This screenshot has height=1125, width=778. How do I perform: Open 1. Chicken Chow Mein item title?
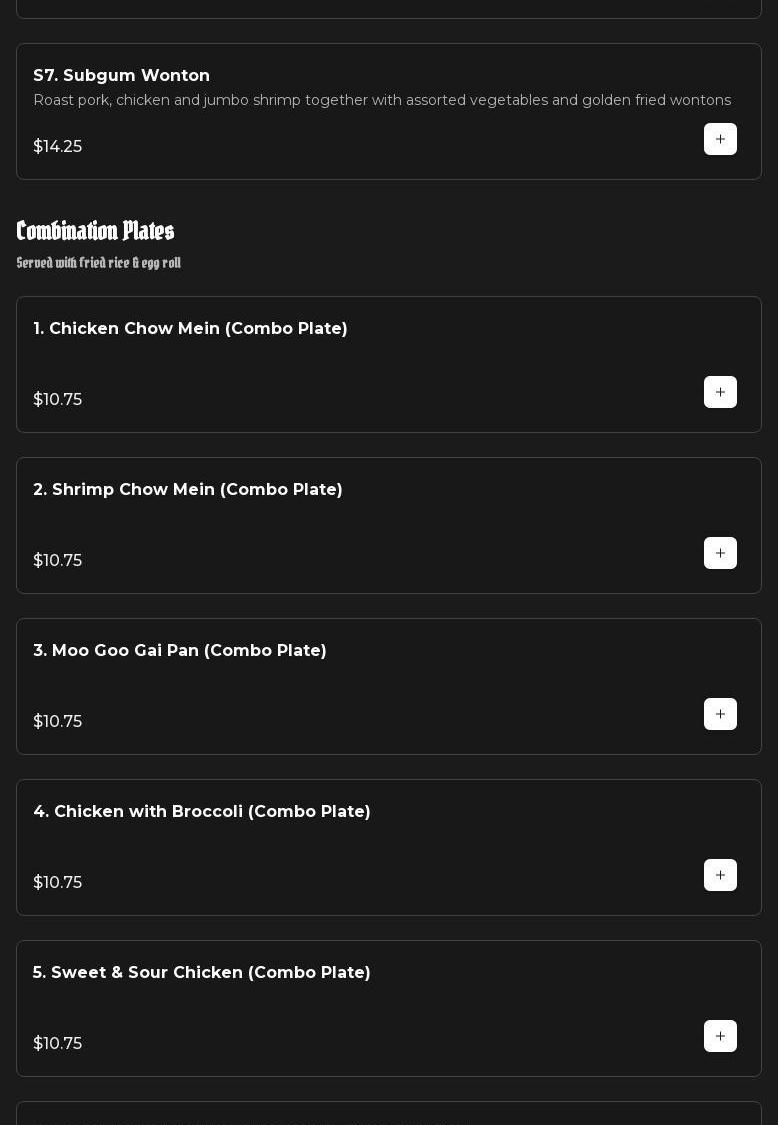click(190, 329)
